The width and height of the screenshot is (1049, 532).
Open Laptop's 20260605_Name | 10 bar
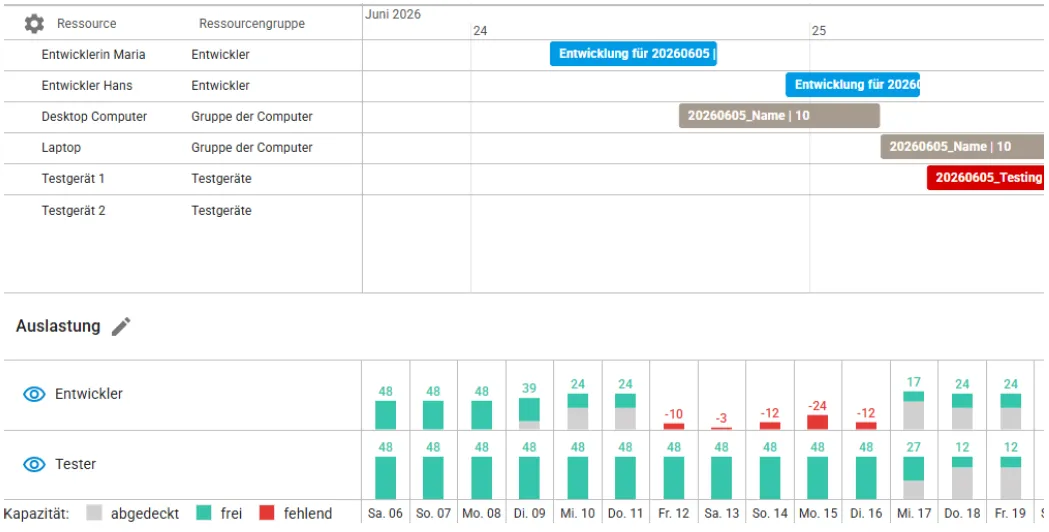(962, 147)
